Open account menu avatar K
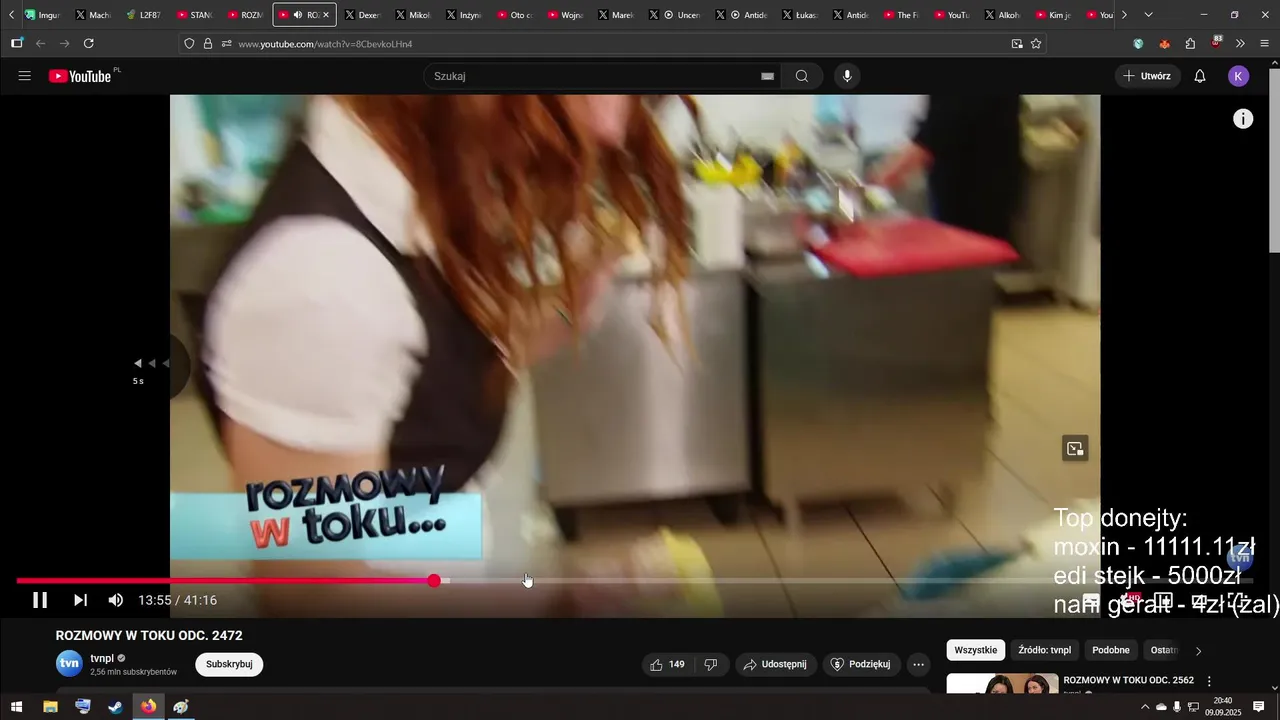 1239,76
